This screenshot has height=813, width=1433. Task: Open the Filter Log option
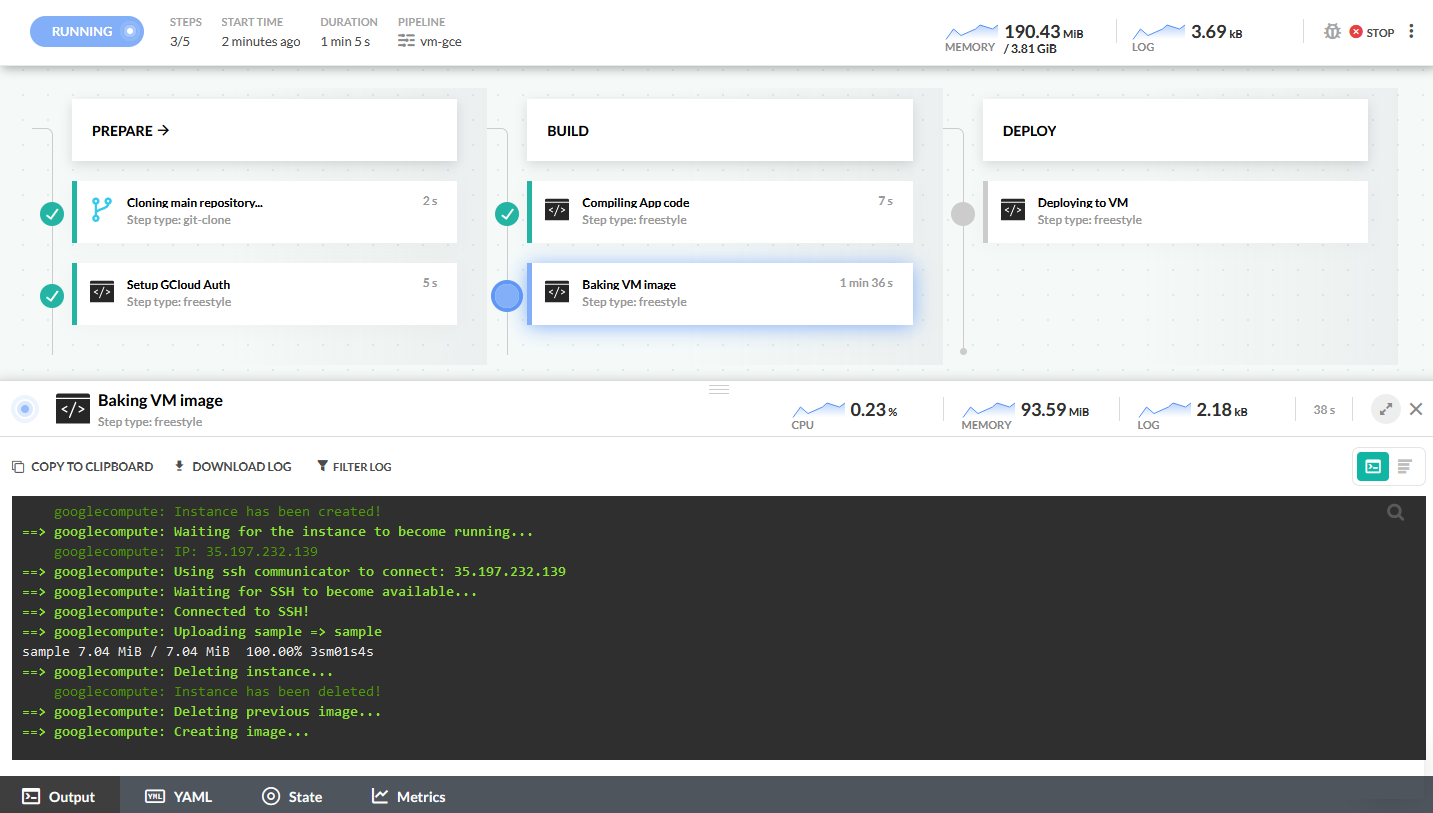point(354,466)
